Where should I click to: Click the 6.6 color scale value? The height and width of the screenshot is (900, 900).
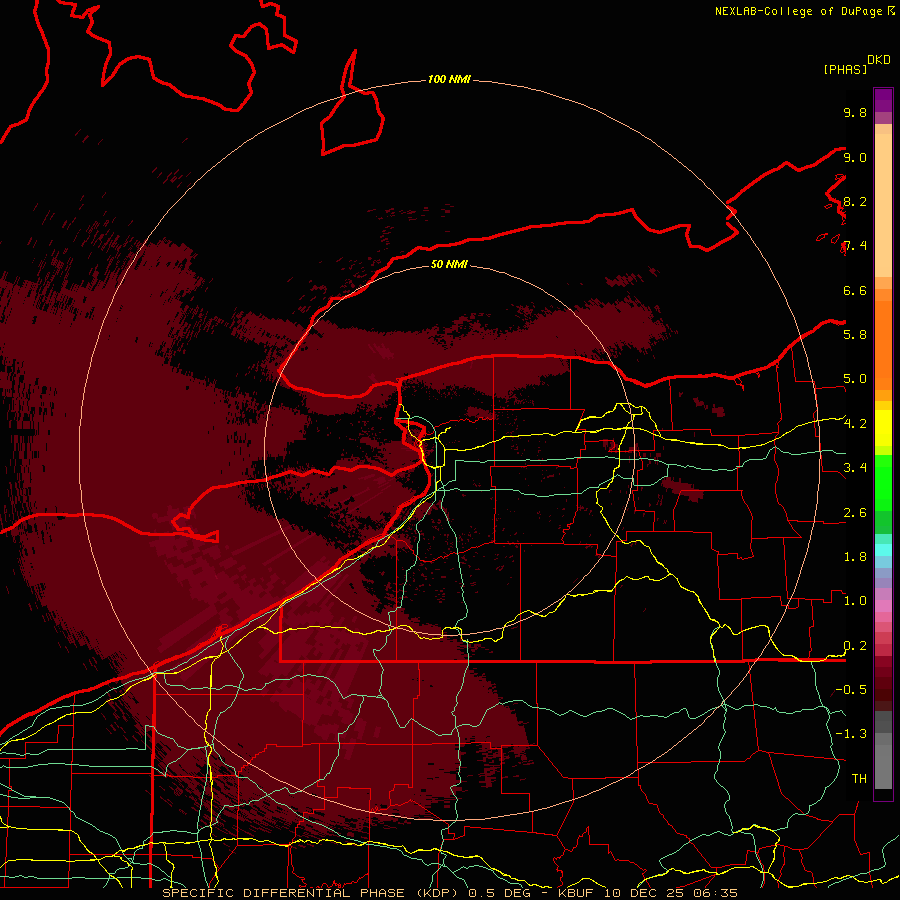(855, 290)
